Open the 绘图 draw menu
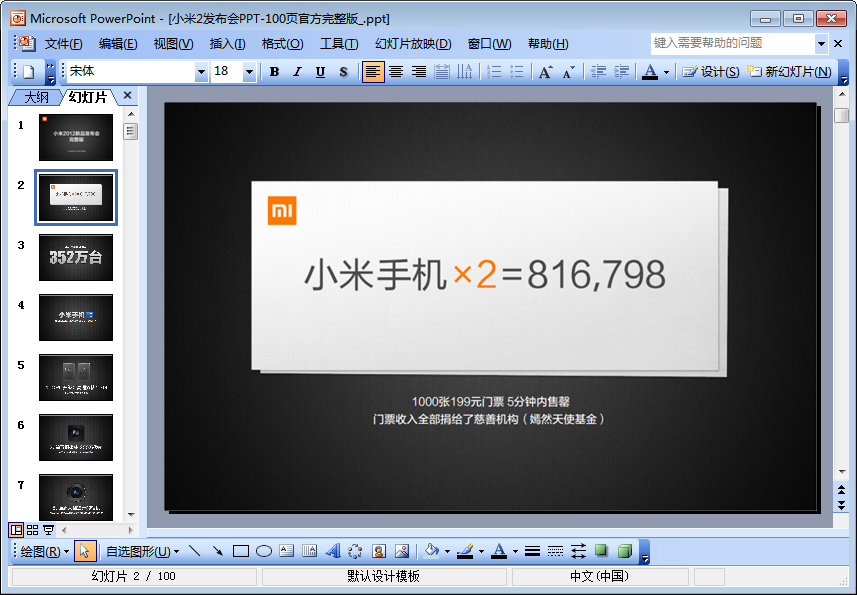 [x=44, y=551]
